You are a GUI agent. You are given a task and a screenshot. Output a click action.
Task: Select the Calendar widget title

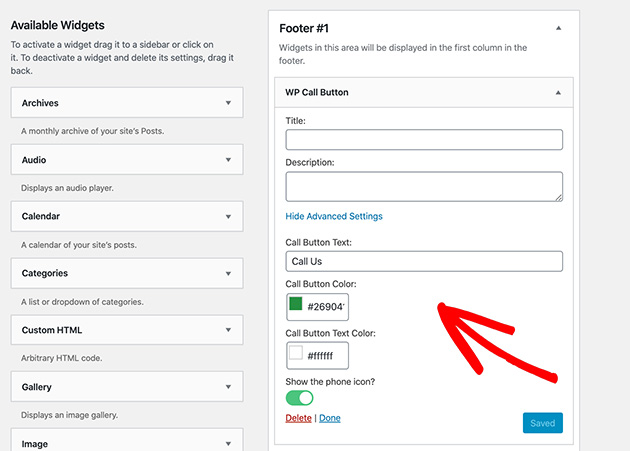click(x=41, y=216)
